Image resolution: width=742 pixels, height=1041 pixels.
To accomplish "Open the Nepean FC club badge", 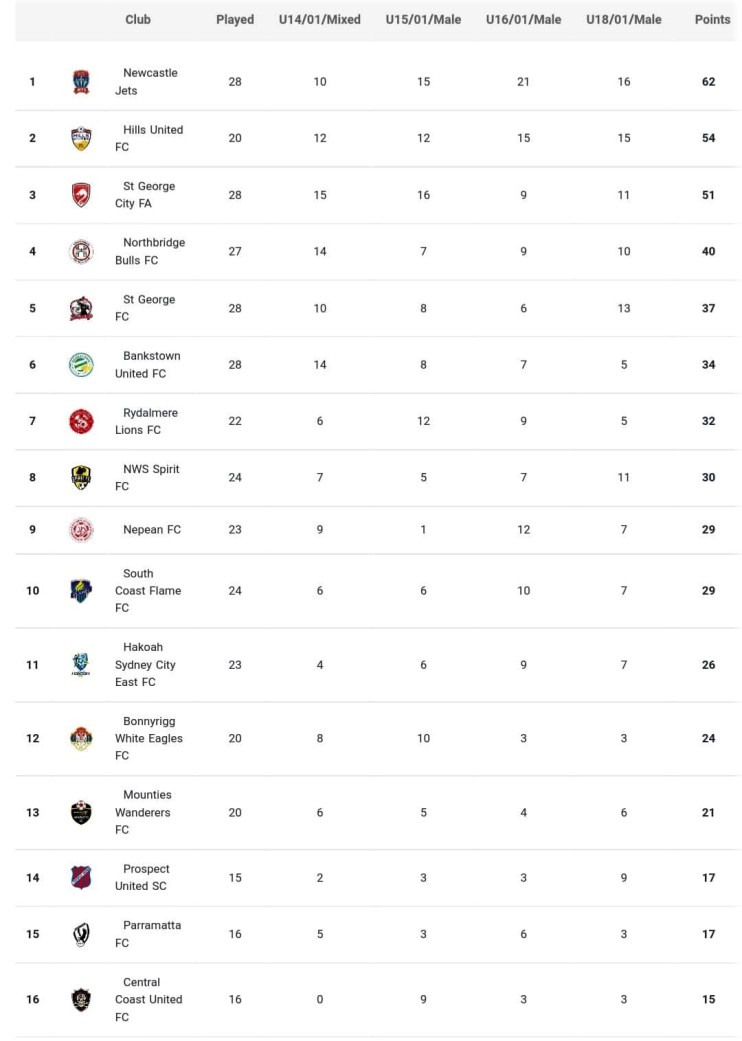I will click(x=81, y=530).
